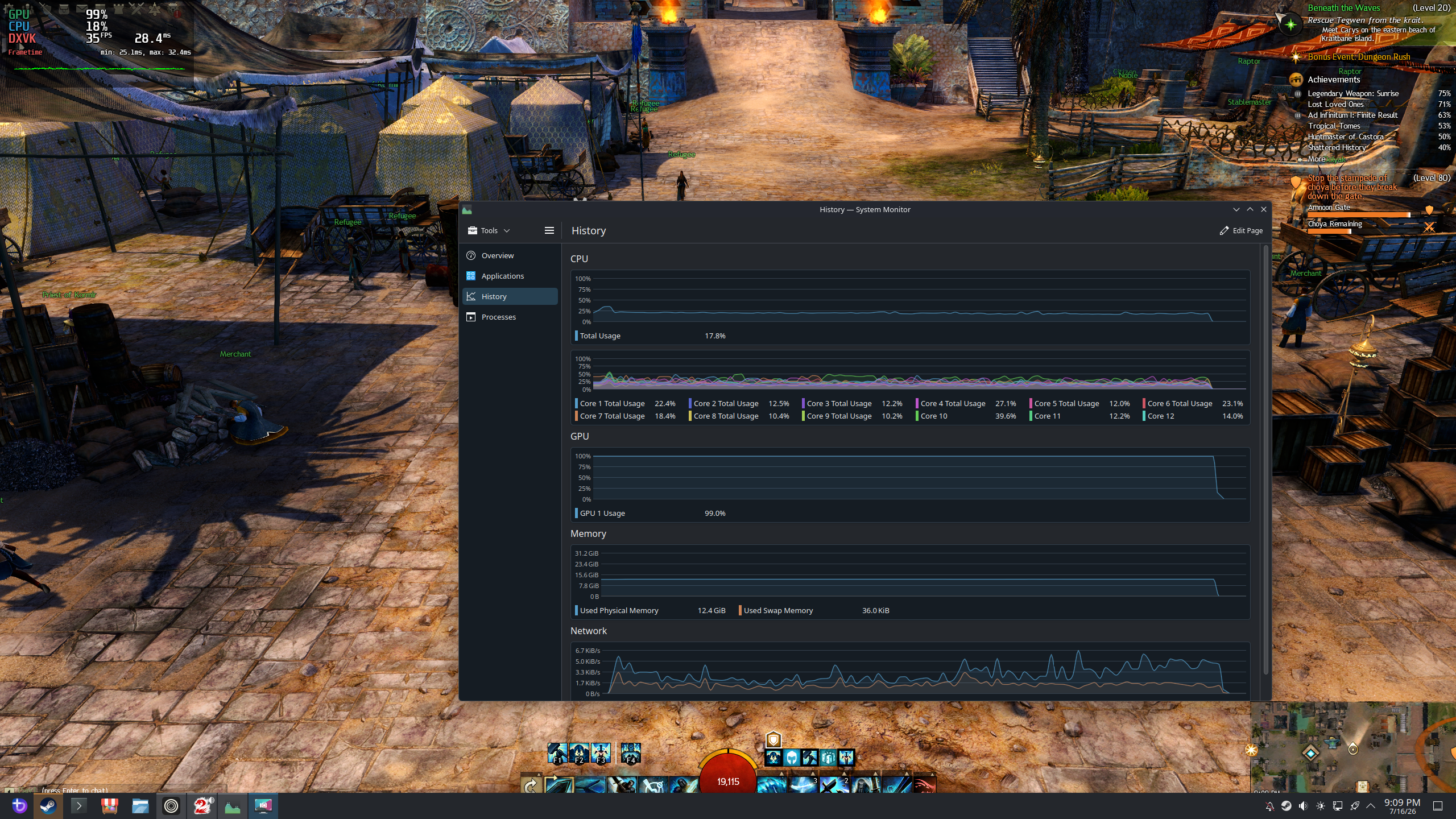The width and height of the screenshot is (1456, 819).
Task: Activate the F1 virtue skill icon
Action: (557, 753)
